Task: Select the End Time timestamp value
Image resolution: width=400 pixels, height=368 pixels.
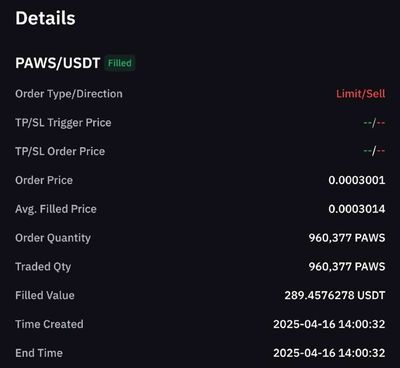Action: pos(329,353)
